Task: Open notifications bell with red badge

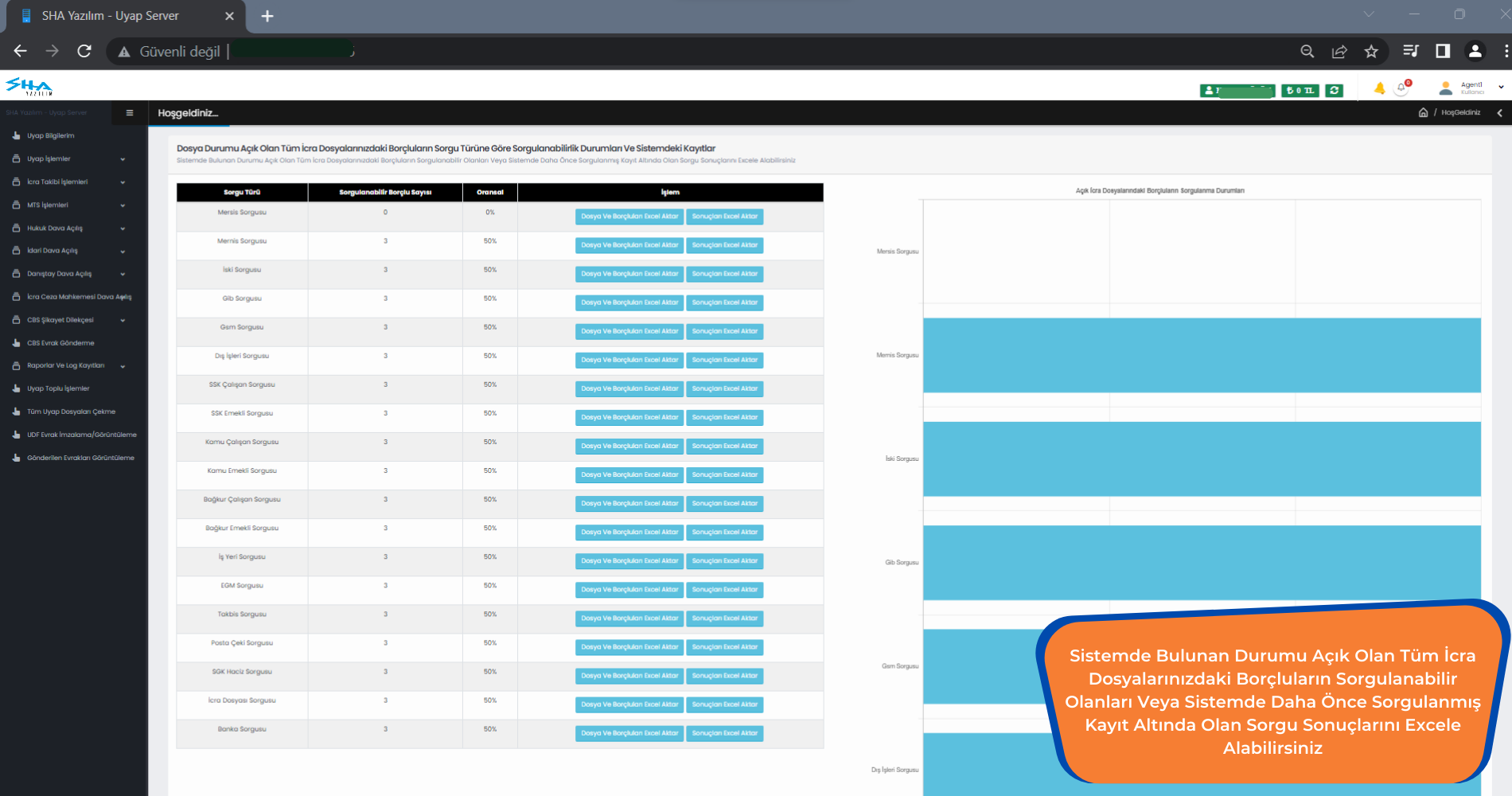Action: 1402,88
